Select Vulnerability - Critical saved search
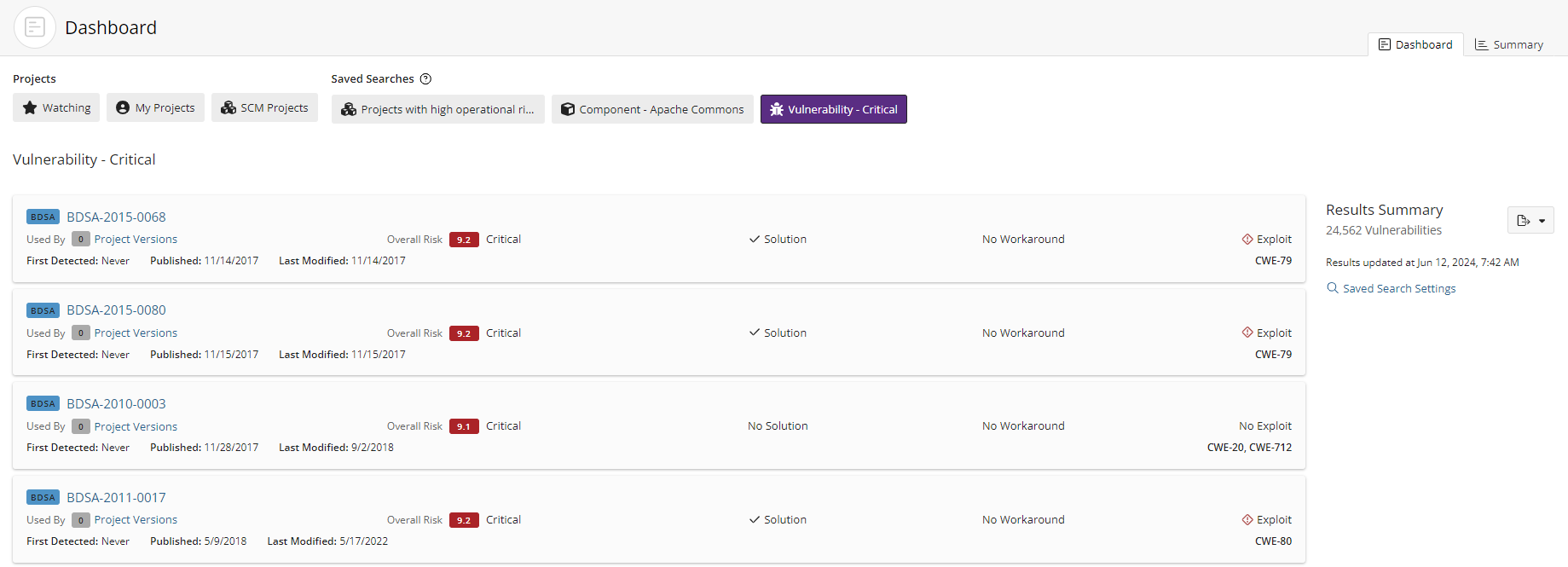Screen dimensions: 1568x567 click(833, 110)
